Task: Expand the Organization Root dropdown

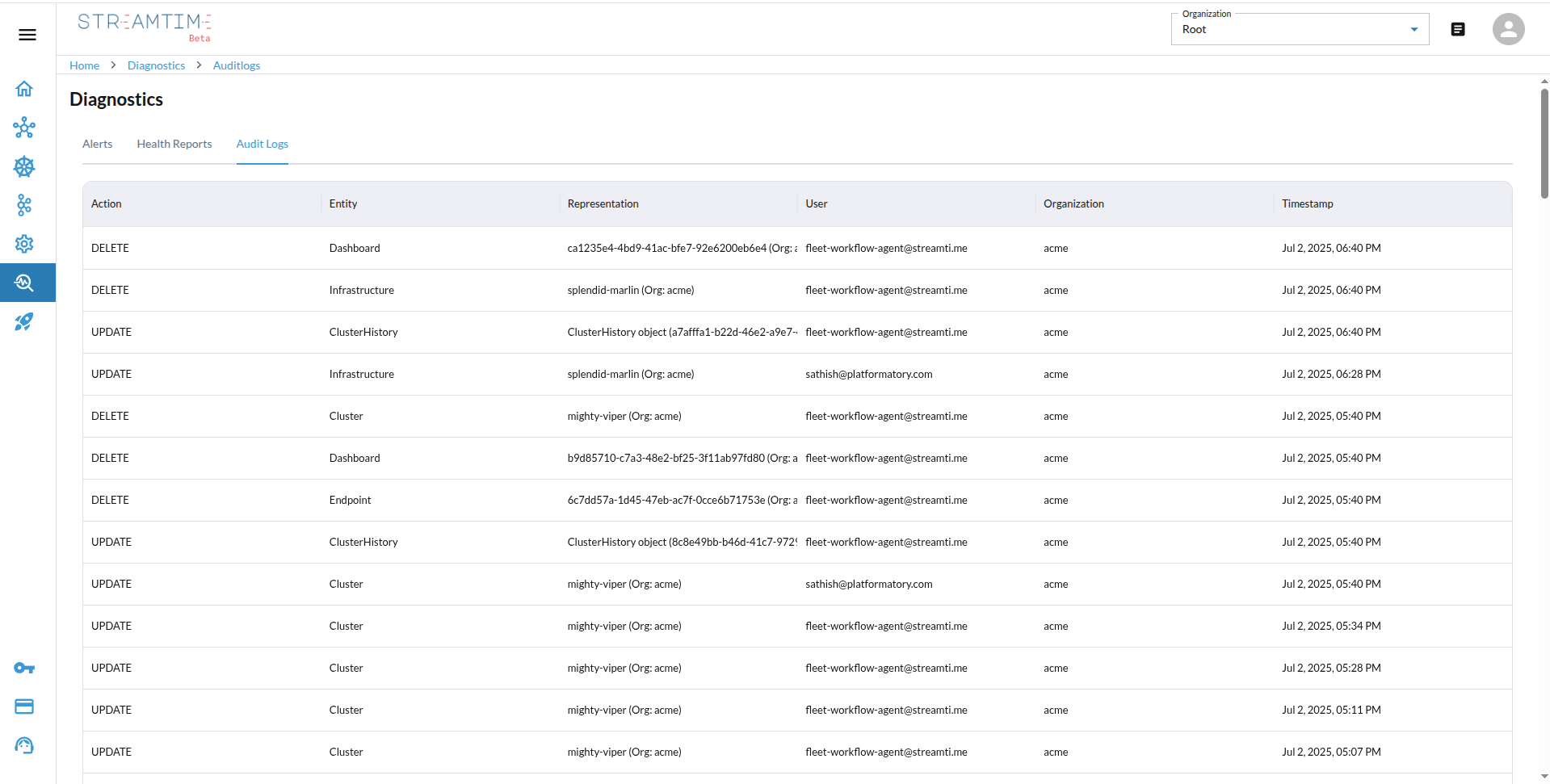Action: pyautogui.click(x=1300, y=29)
